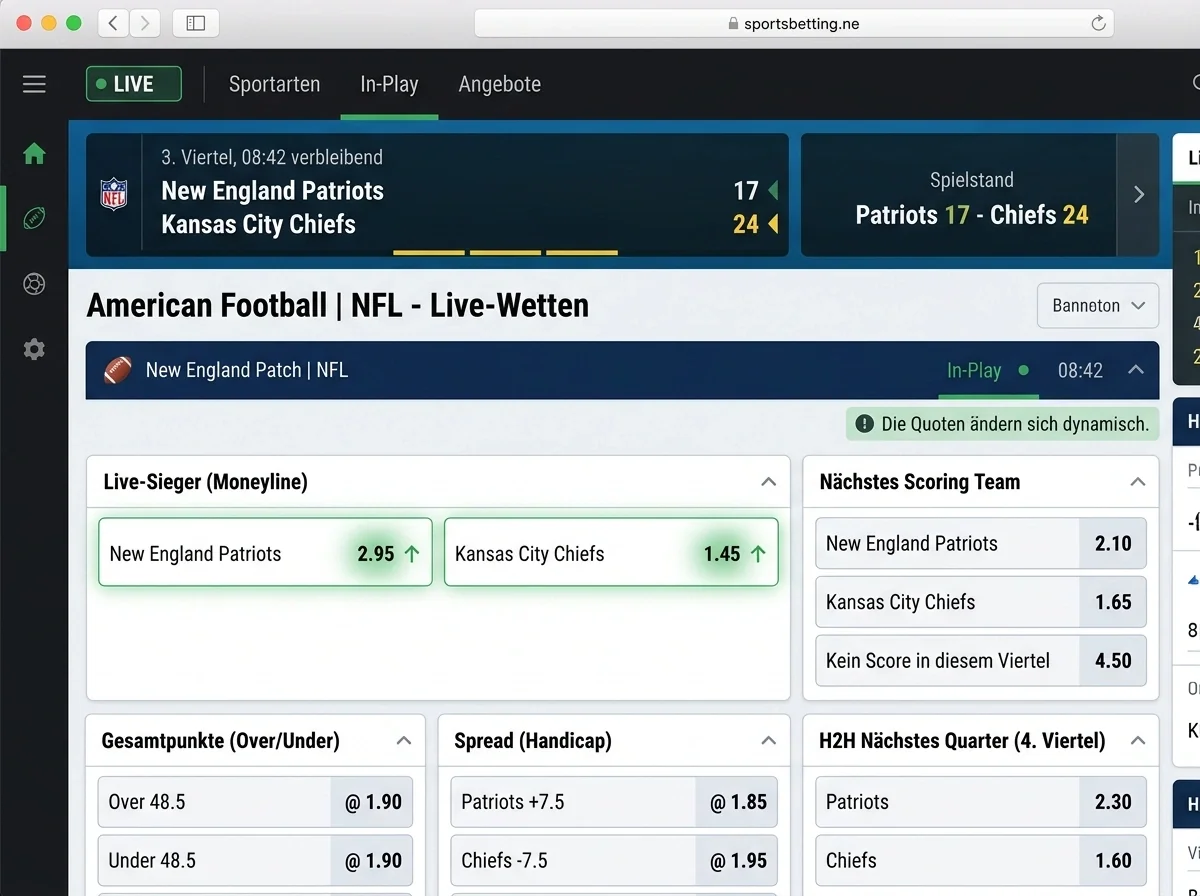Collapse the Spread (Handicap) section
1200x896 pixels.
(x=768, y=741)
